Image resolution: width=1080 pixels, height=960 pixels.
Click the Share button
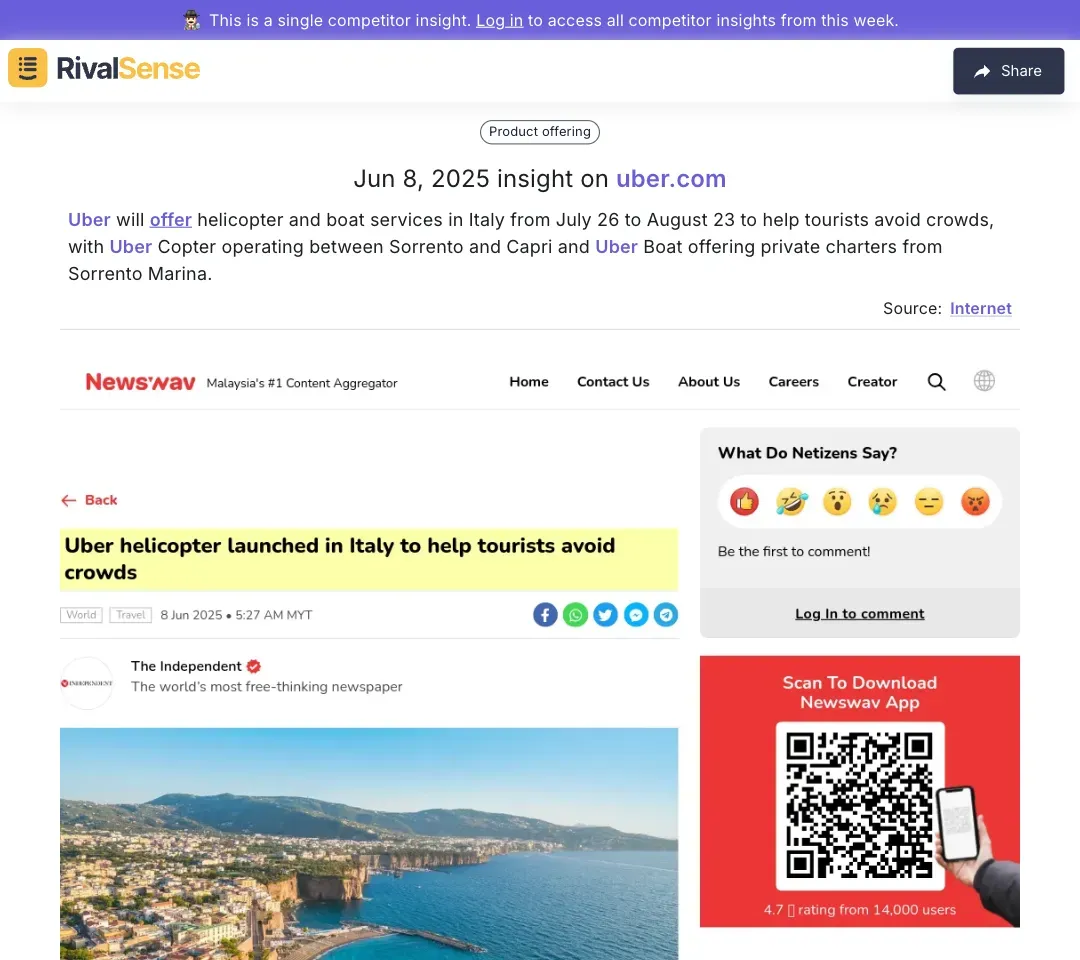tap(1008, 71)
